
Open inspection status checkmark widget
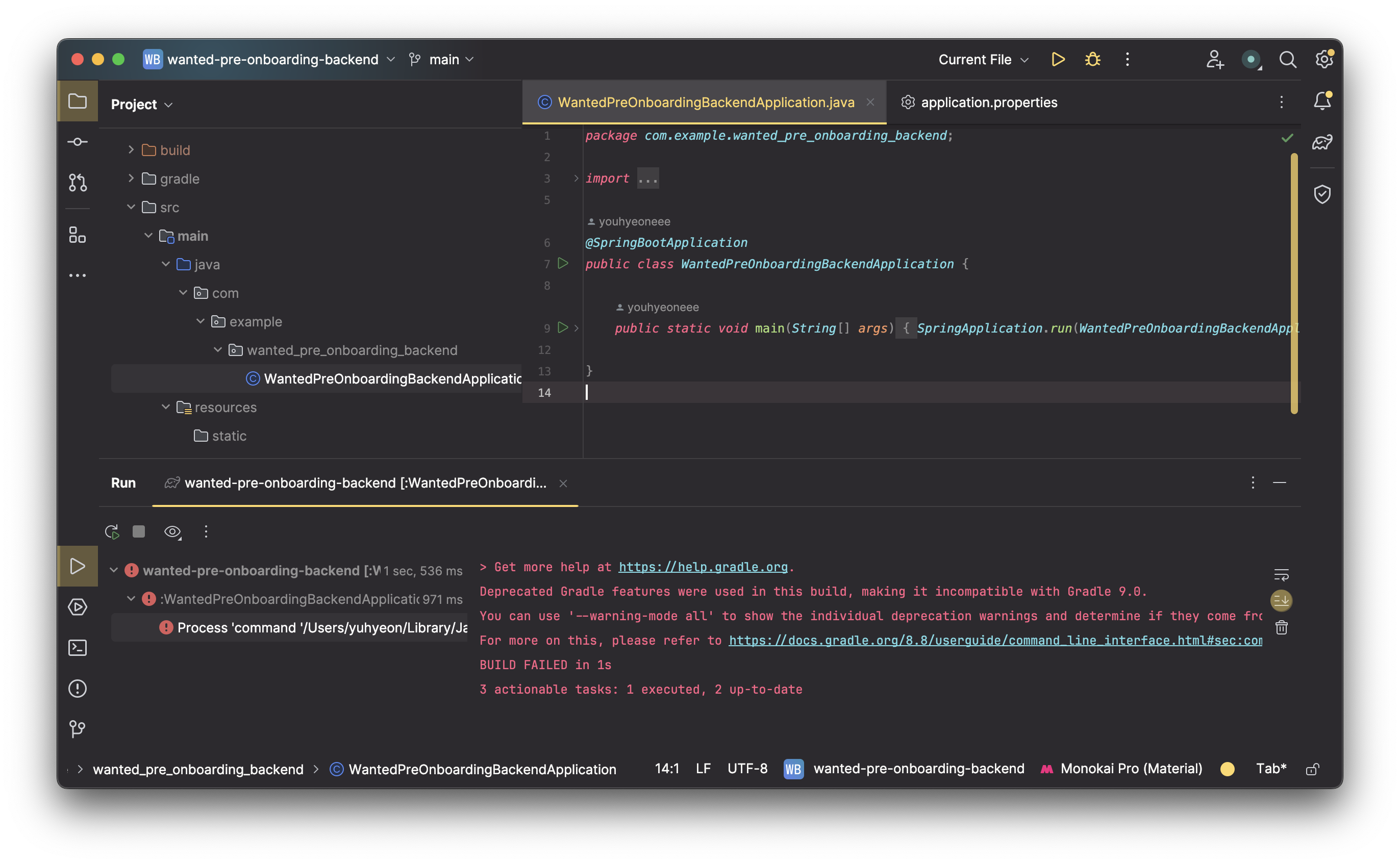pos(1287,138)
